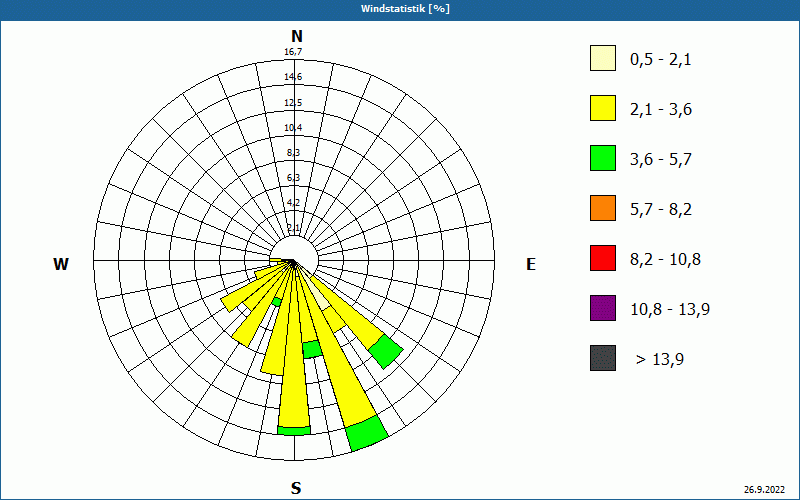The width and height of the screenshot is (800, 500).
Task: Click the 16,7 ring scale label
Action: point(293,52)
